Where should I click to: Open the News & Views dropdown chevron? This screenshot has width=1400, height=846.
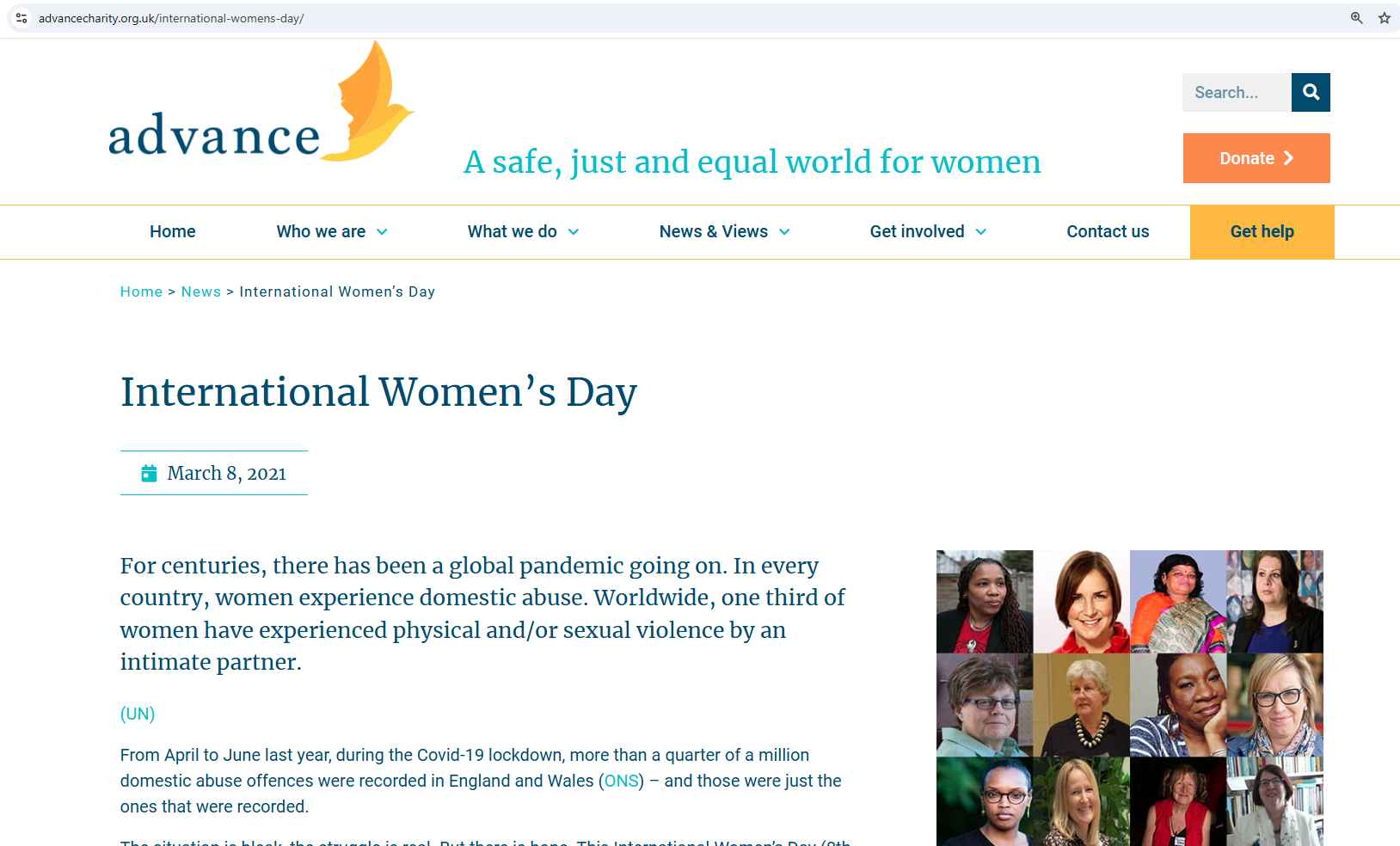coord(784,232)
